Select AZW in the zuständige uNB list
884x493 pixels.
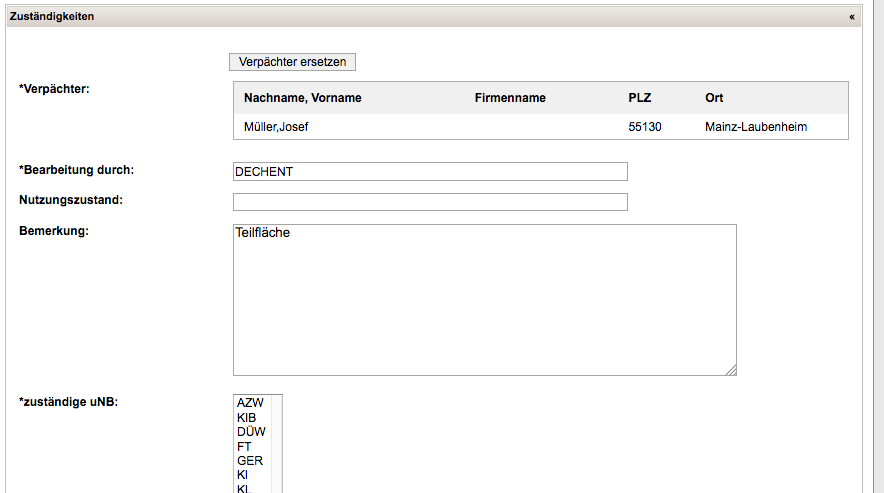(x=250, y=402)
